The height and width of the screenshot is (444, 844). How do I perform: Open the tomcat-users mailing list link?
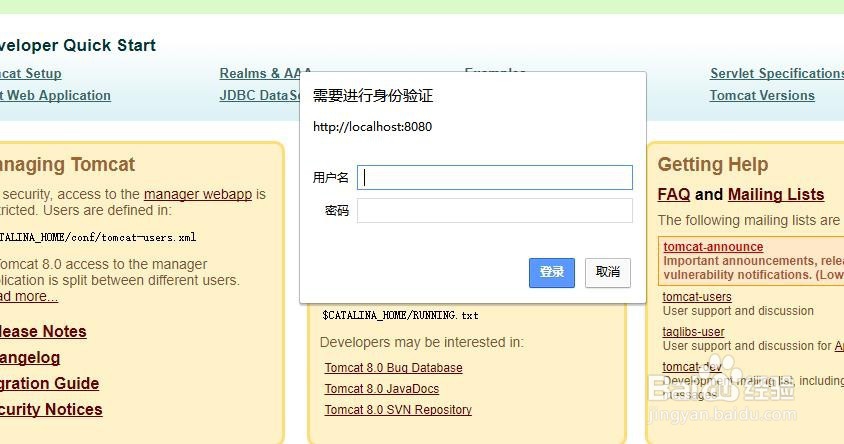tap(697, 297)
